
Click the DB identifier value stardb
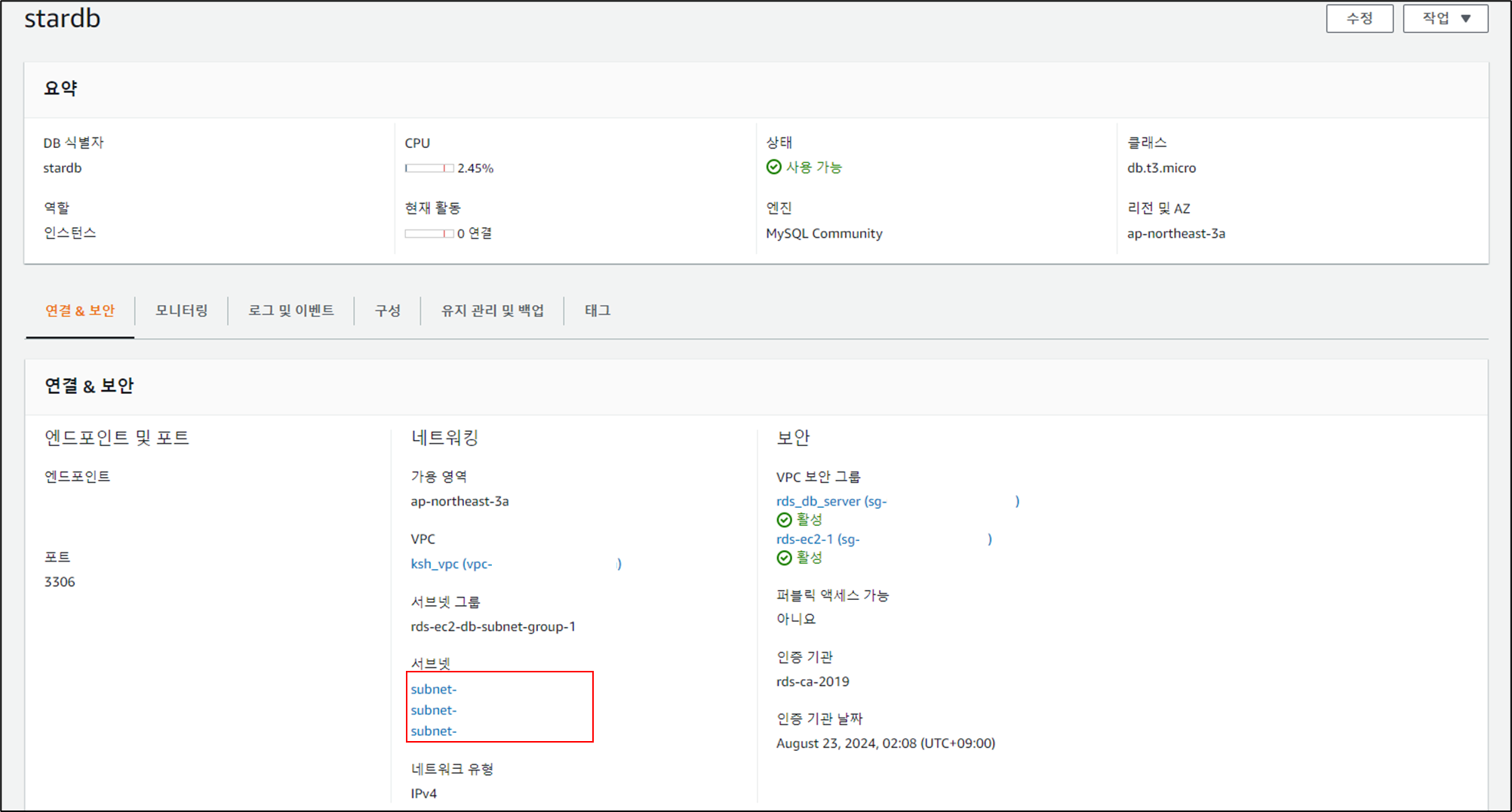(x=63, y=168)
